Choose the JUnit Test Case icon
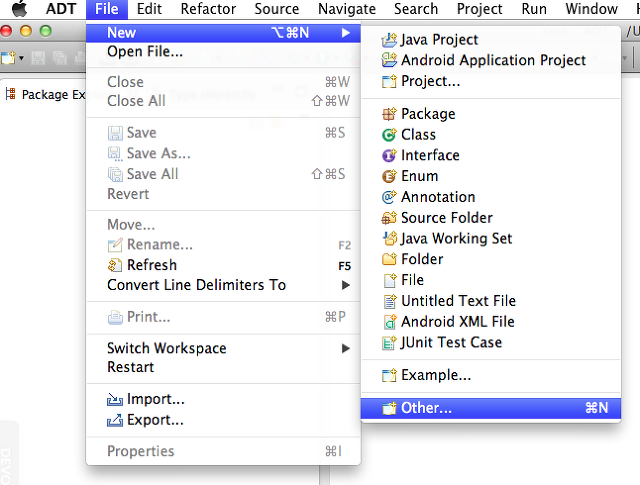 [389, 343]
